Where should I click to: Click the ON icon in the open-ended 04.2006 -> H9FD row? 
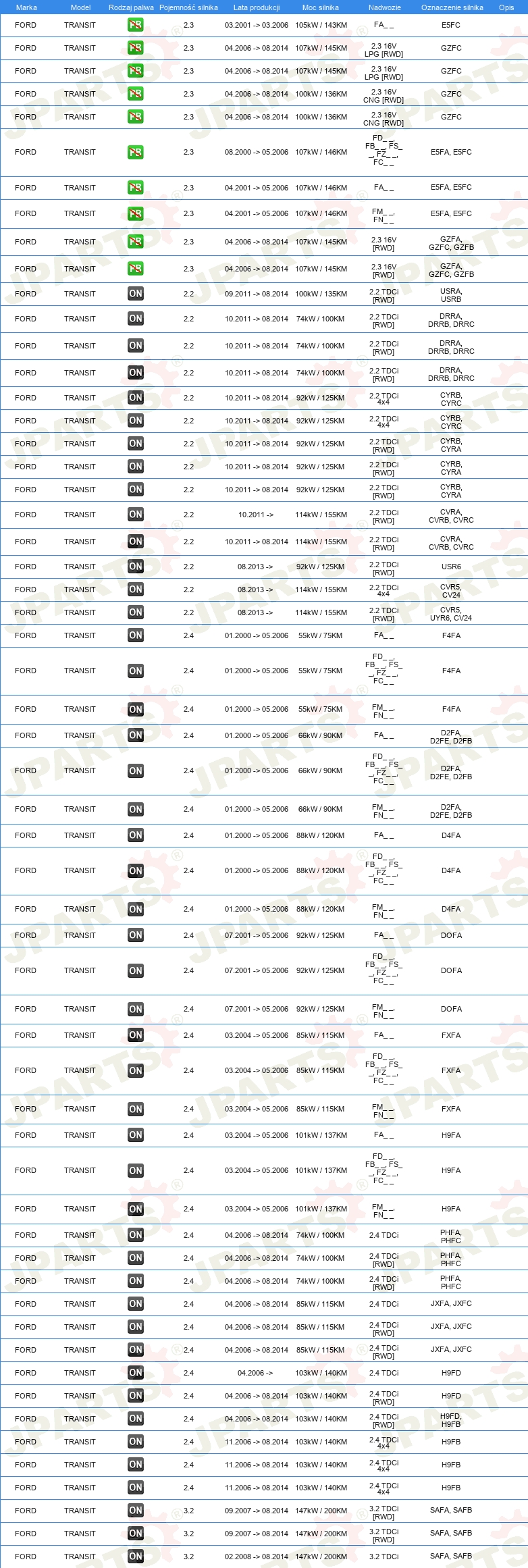click(136, 1373)
